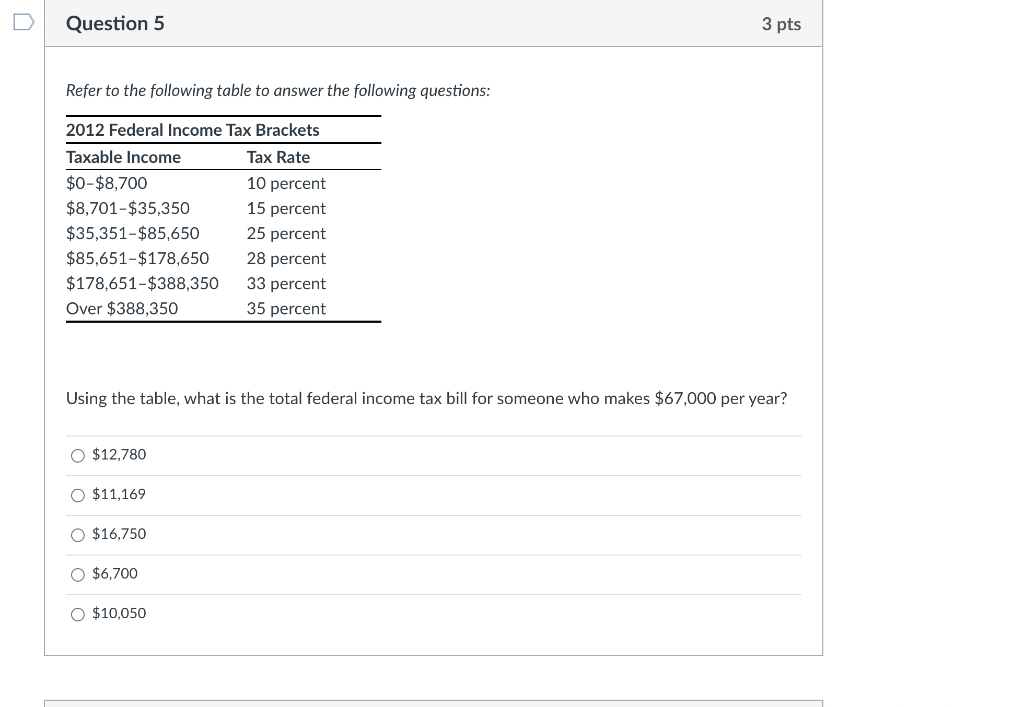Click the italicized question prompt text
1024x707 pixels.
278,90
